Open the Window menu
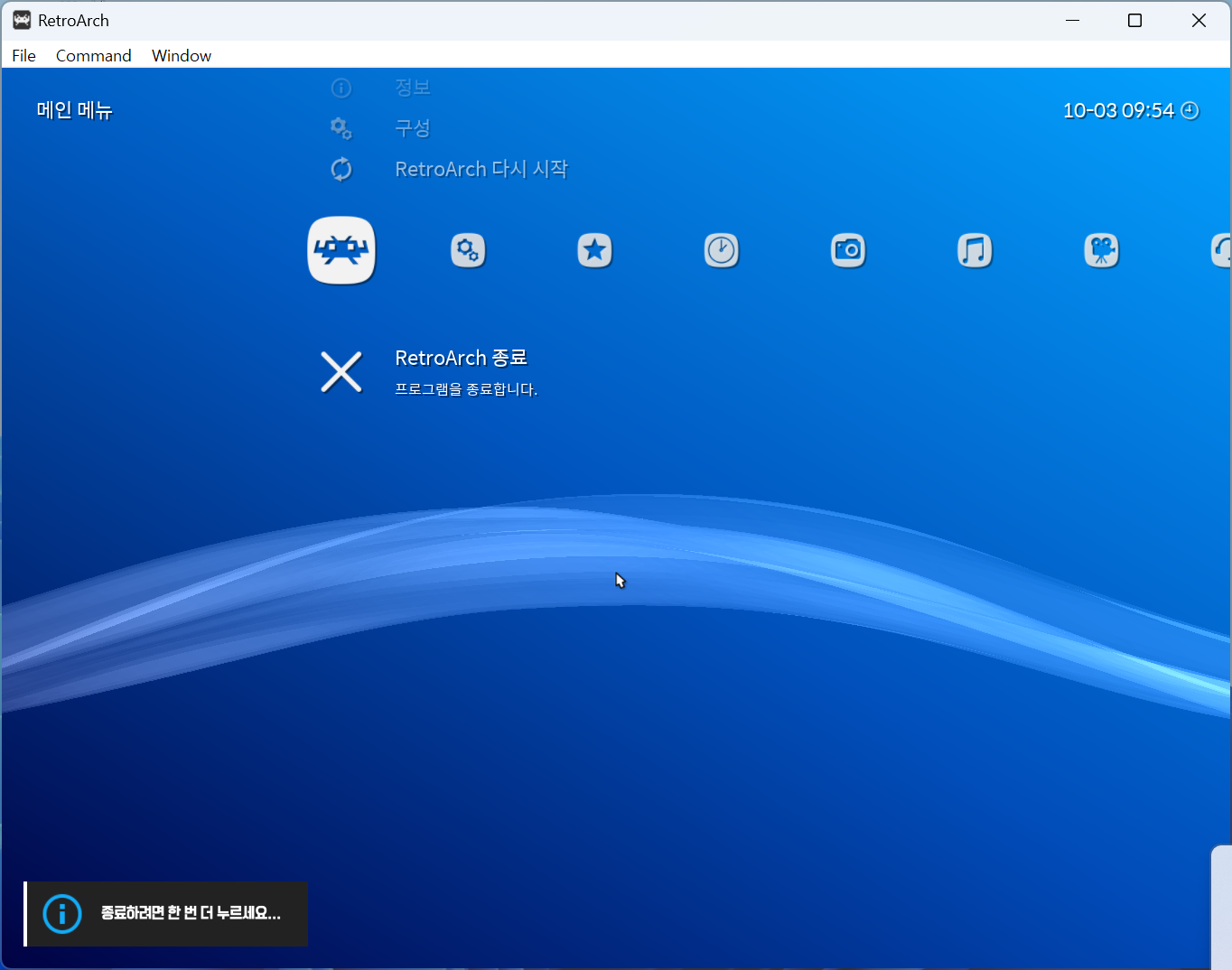Viewport: 1232px width, 970px height. coord(182,55)
